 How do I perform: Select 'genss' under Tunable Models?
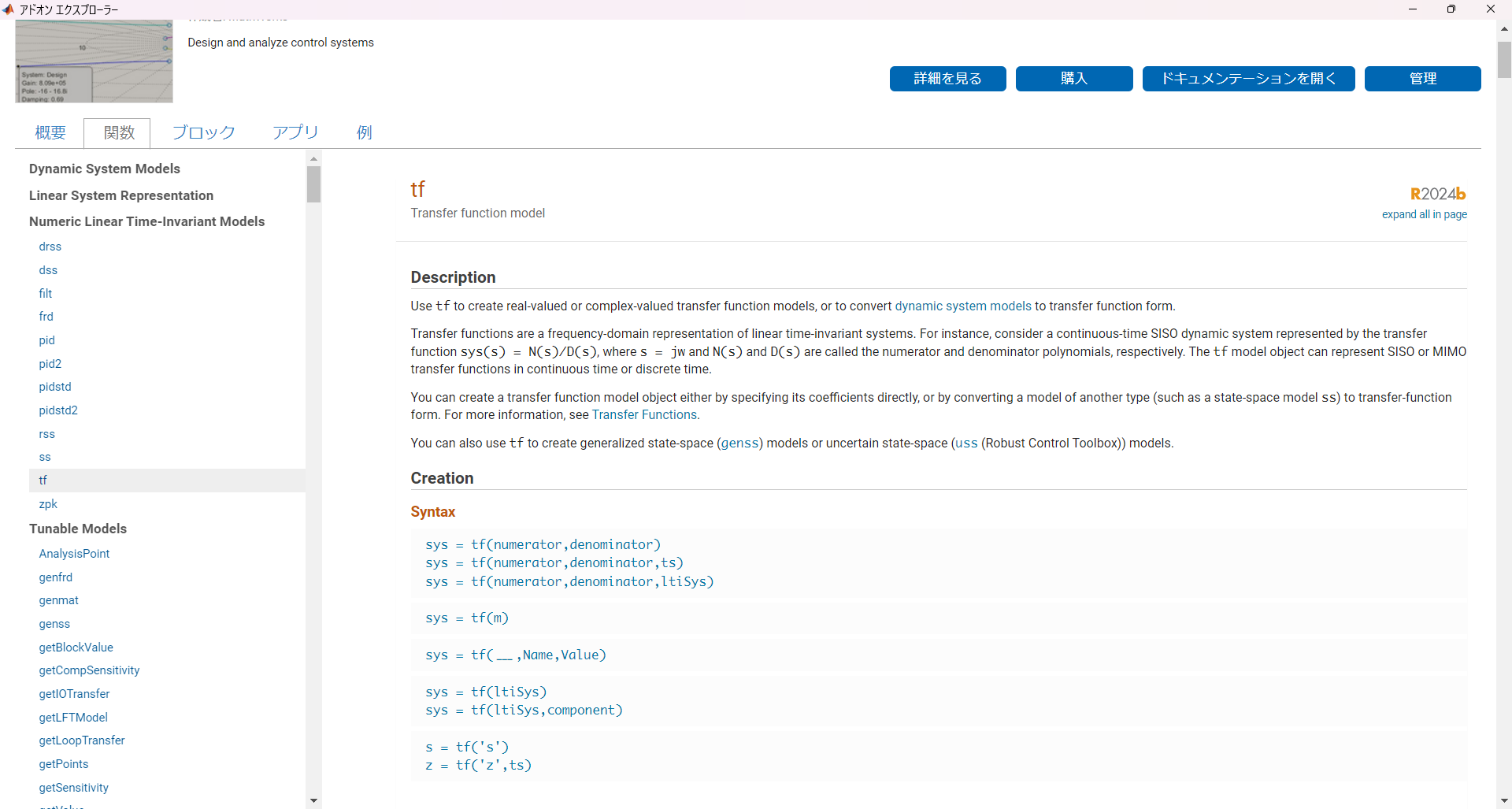(54, 623)
